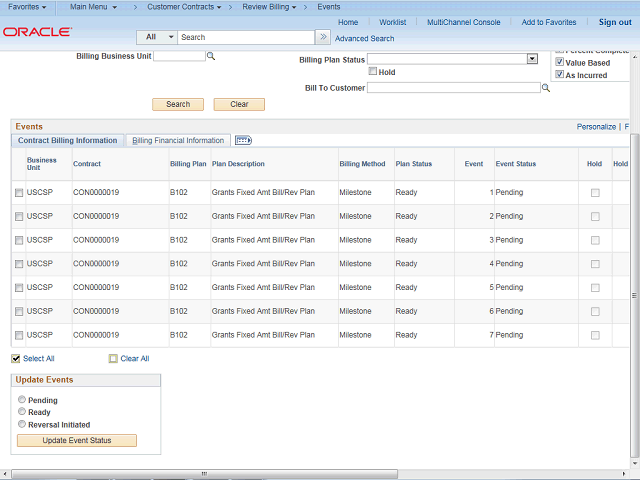Select the Reversal Initiated radio button
Viewport: 640px width, 480px height.
pos(22,424)
